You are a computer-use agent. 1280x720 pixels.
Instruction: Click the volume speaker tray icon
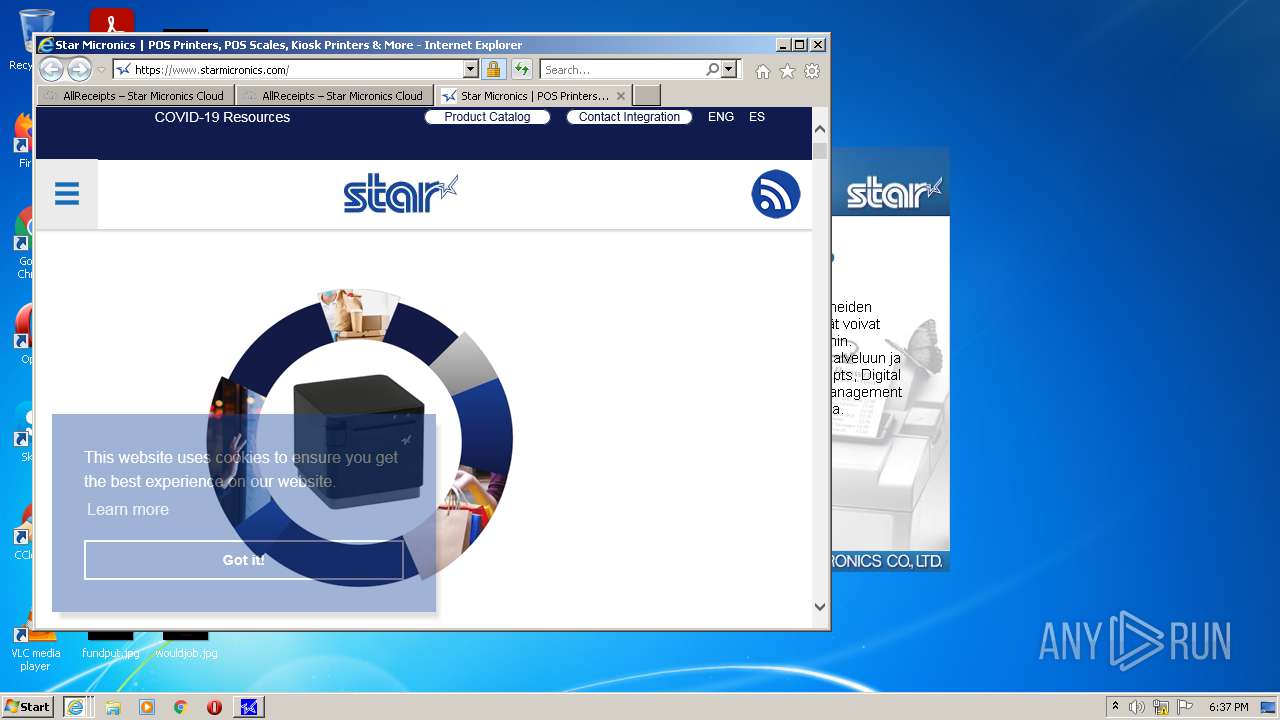[x=1137, y=707]
